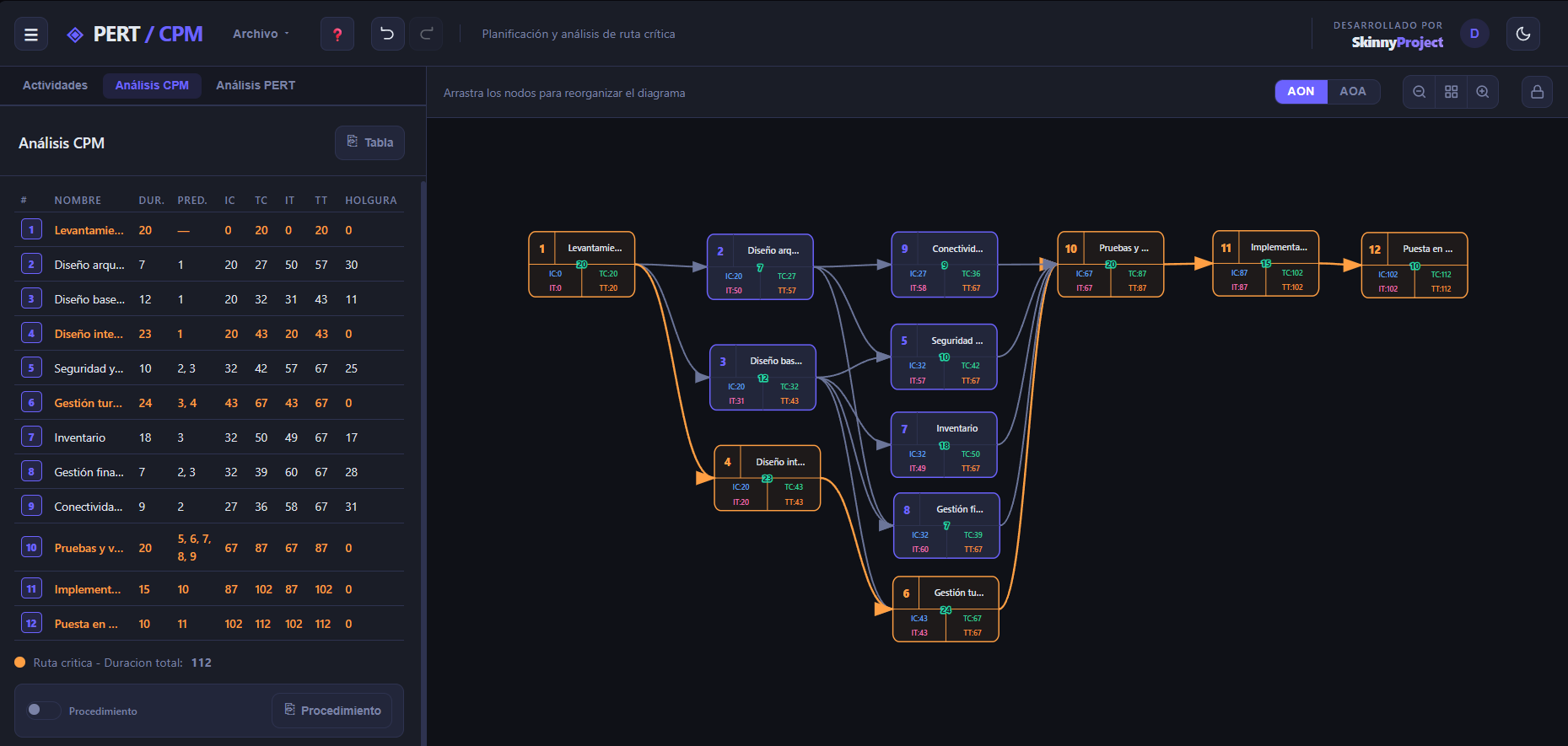Redo the last action
The width and height of the screenshot is (1568, 746).
[427, 34]
